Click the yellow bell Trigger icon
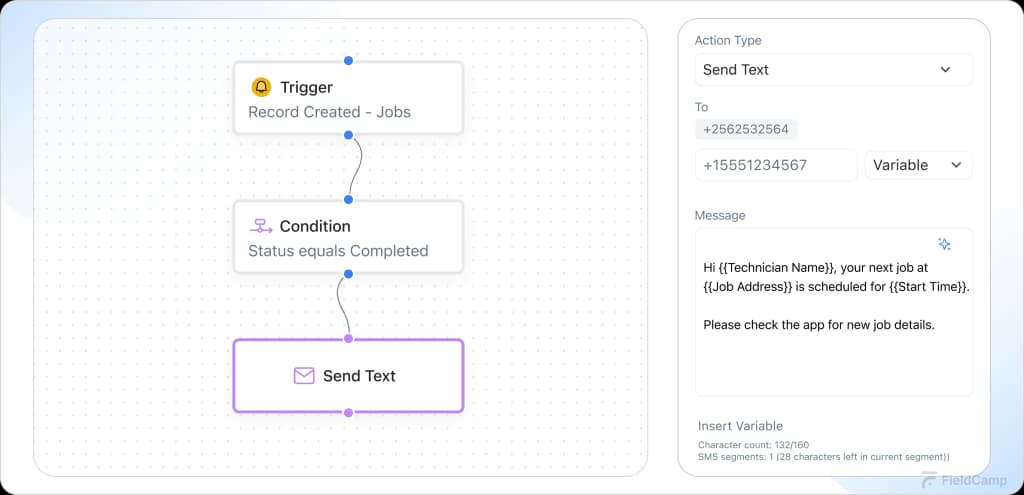The height and width of the screenshot is (495, 1024). pos(261,87)
